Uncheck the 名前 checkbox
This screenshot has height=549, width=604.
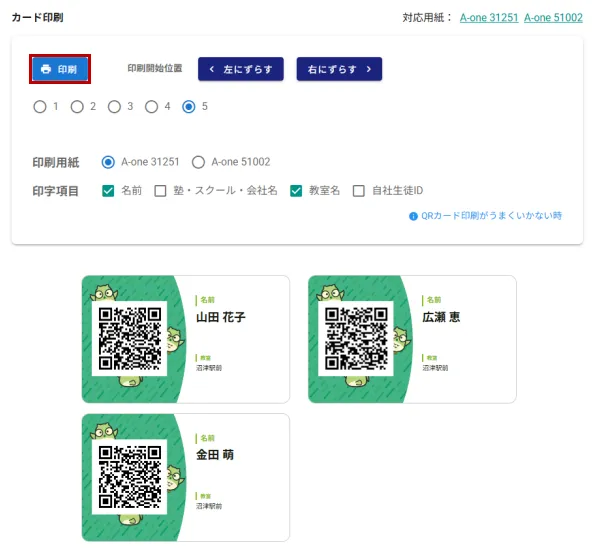click(x=109, y=191)
